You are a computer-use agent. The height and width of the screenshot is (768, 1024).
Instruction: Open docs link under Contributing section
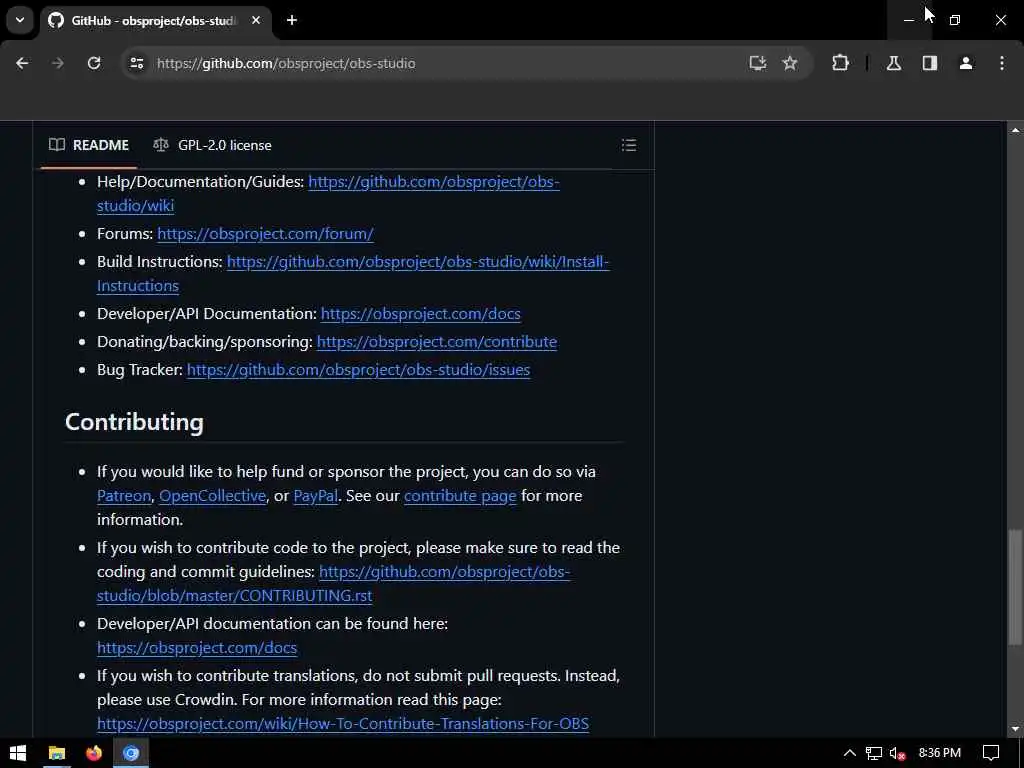coord(197,647)
